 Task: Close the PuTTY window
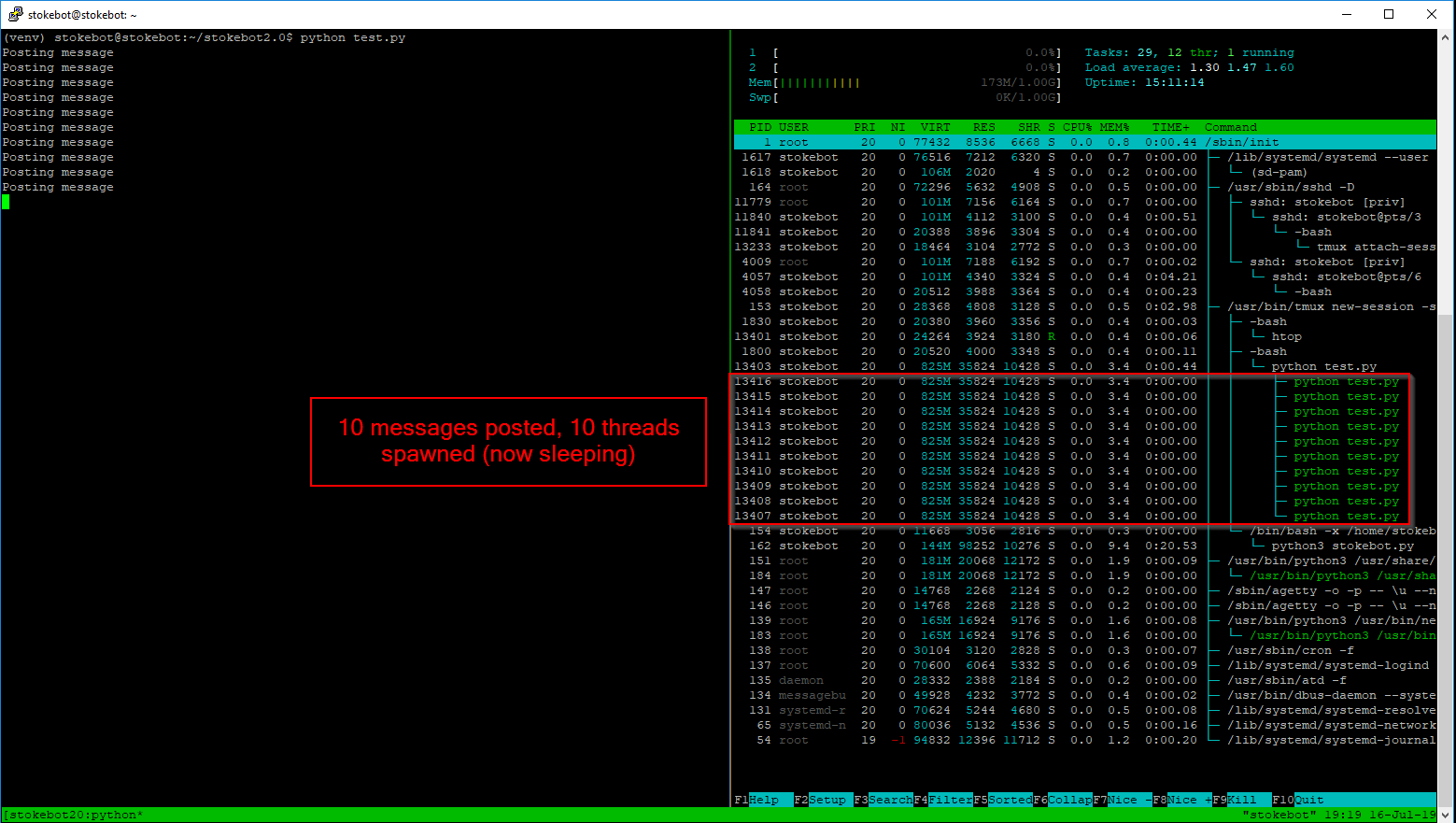tap(1432, 14)
